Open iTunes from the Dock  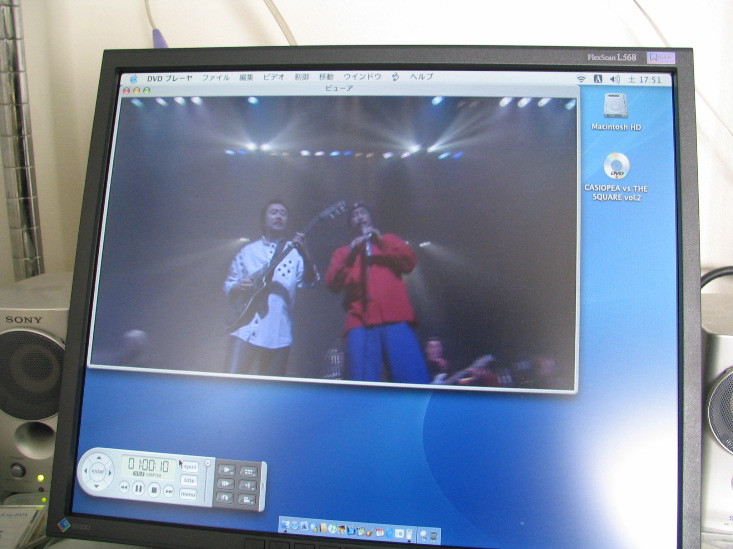pyautogui.click(x=332, y=528)
